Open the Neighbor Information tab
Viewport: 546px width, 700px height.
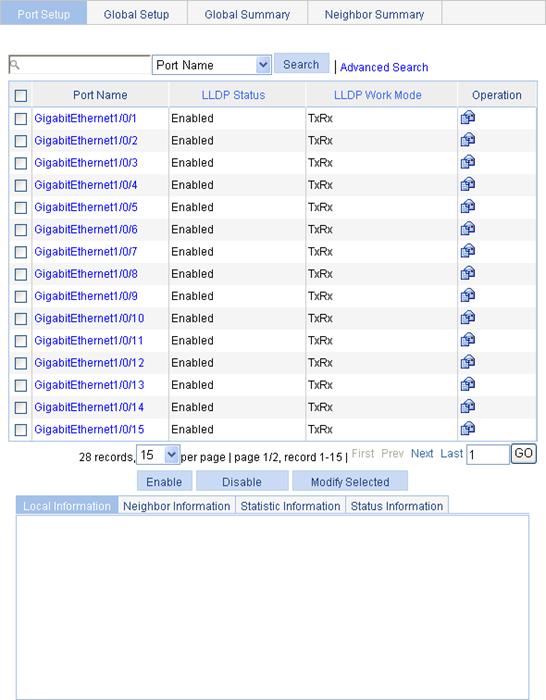176,506
